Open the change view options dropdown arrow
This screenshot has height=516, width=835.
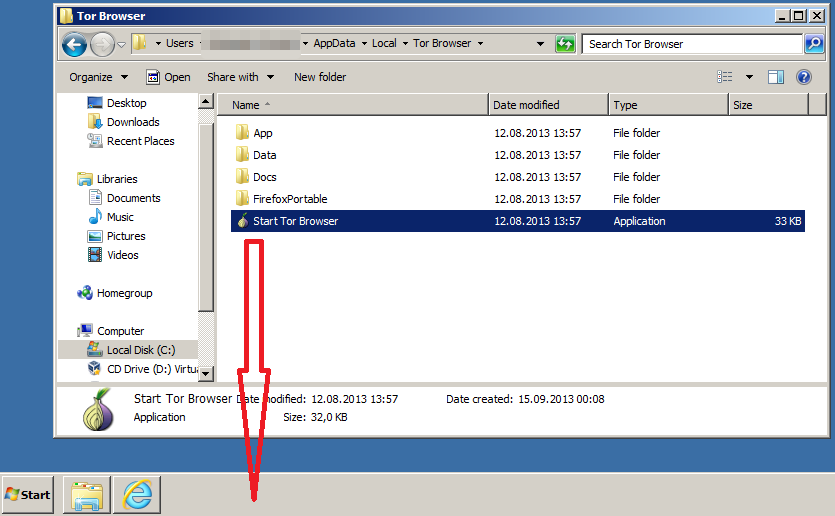749,77
